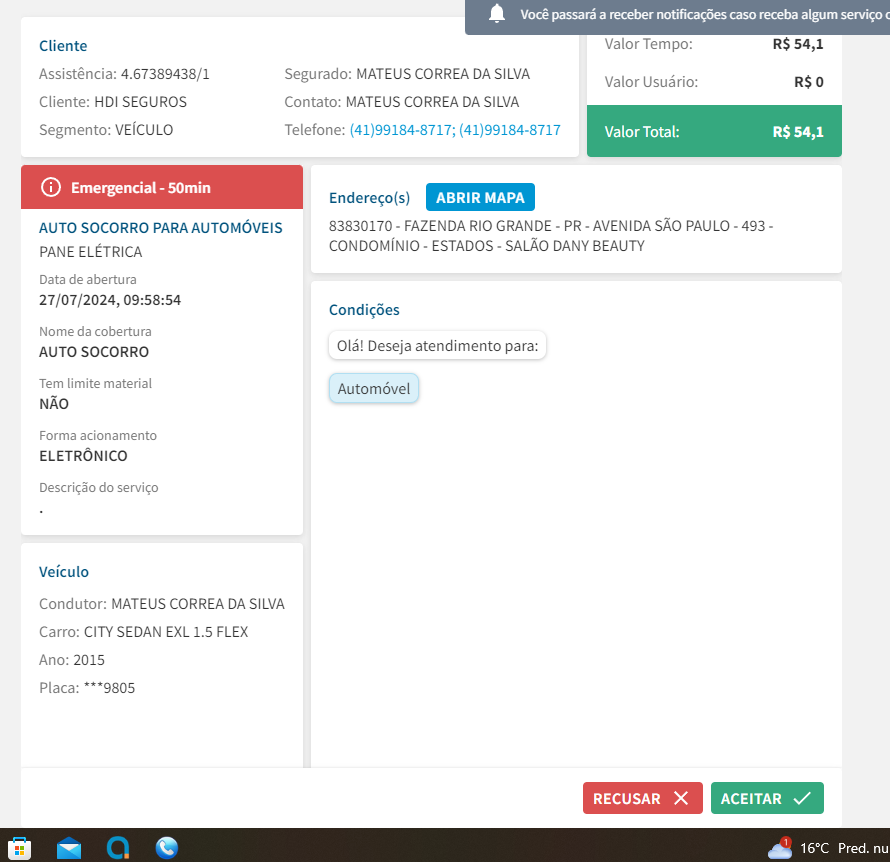Image resolution: width=890 pixels, height=862 pixels.
Task: Click the car model CITY SEDAN EXL 1.5 FLEX
Action: click(166, 632)
